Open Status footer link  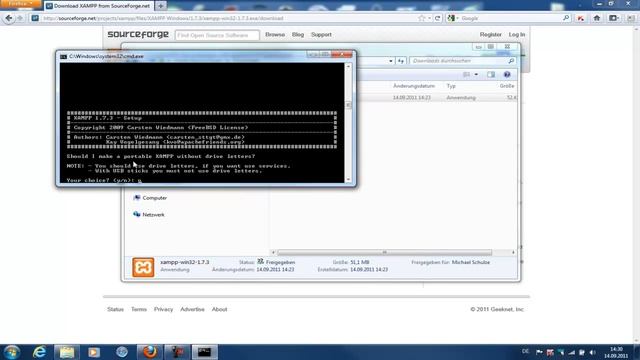pyautogui.click(x=116, y=309)
